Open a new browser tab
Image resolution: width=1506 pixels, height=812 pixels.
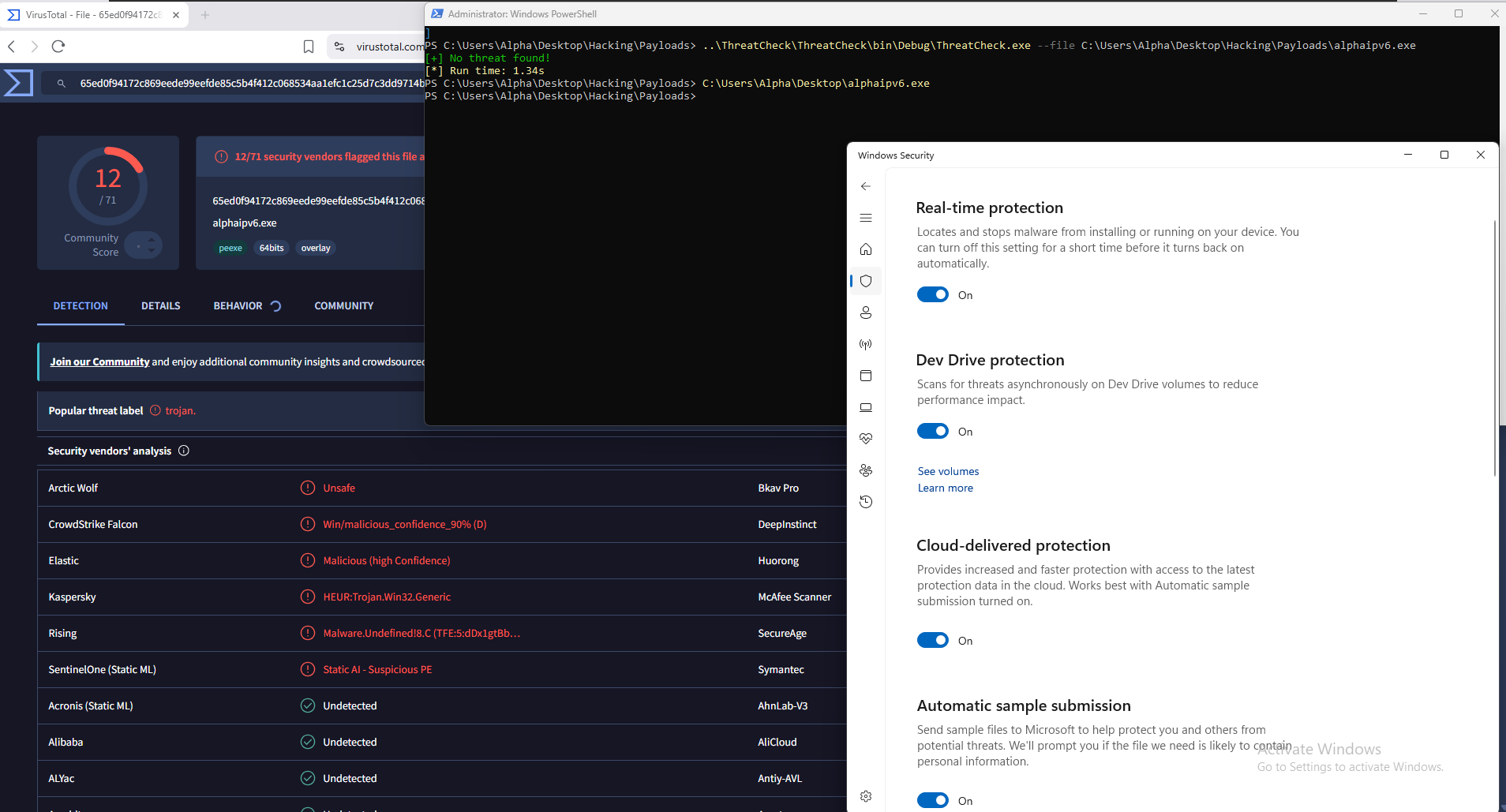click(x=205, y=15)
